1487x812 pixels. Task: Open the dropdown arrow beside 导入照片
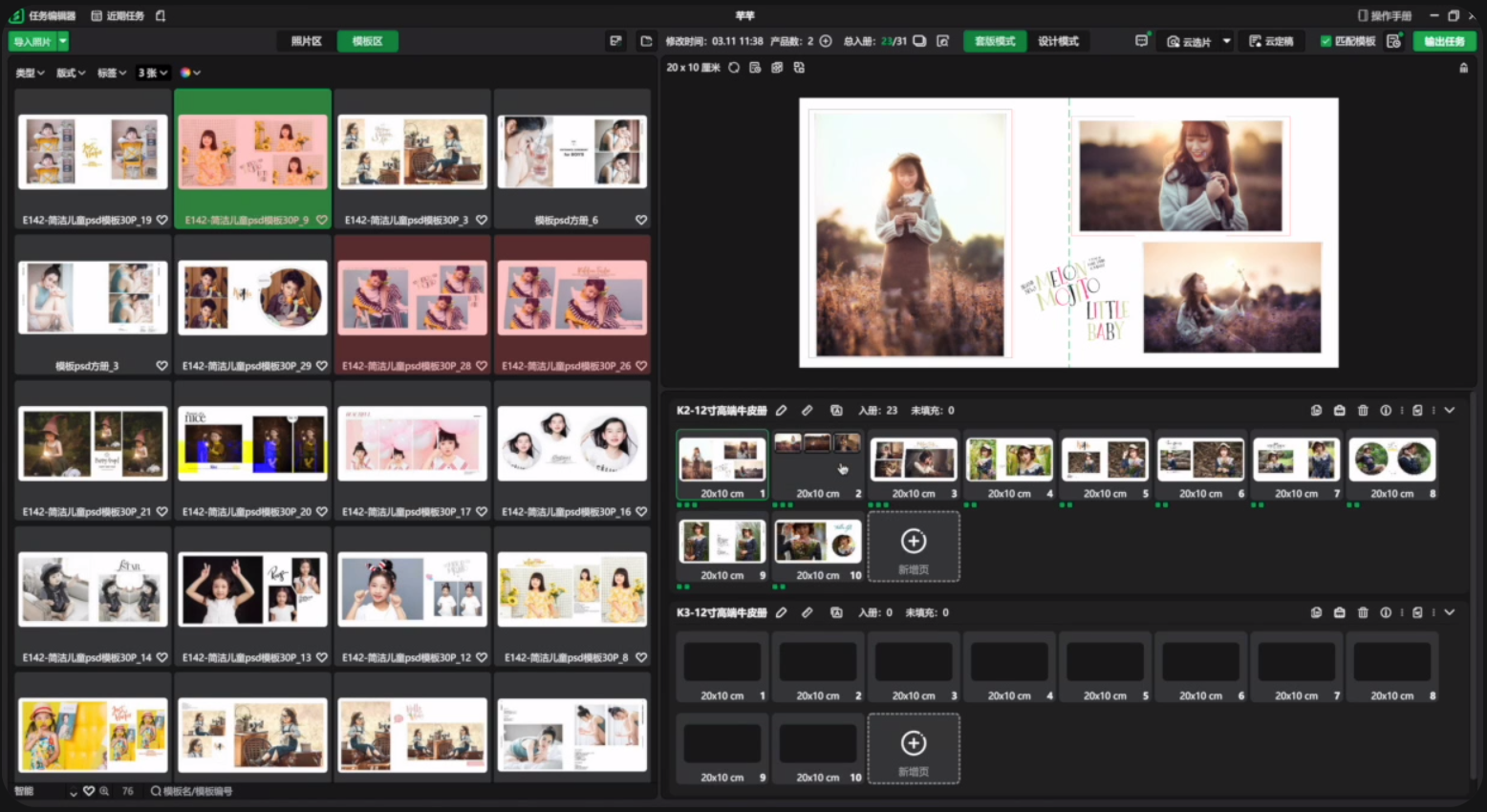63,41
